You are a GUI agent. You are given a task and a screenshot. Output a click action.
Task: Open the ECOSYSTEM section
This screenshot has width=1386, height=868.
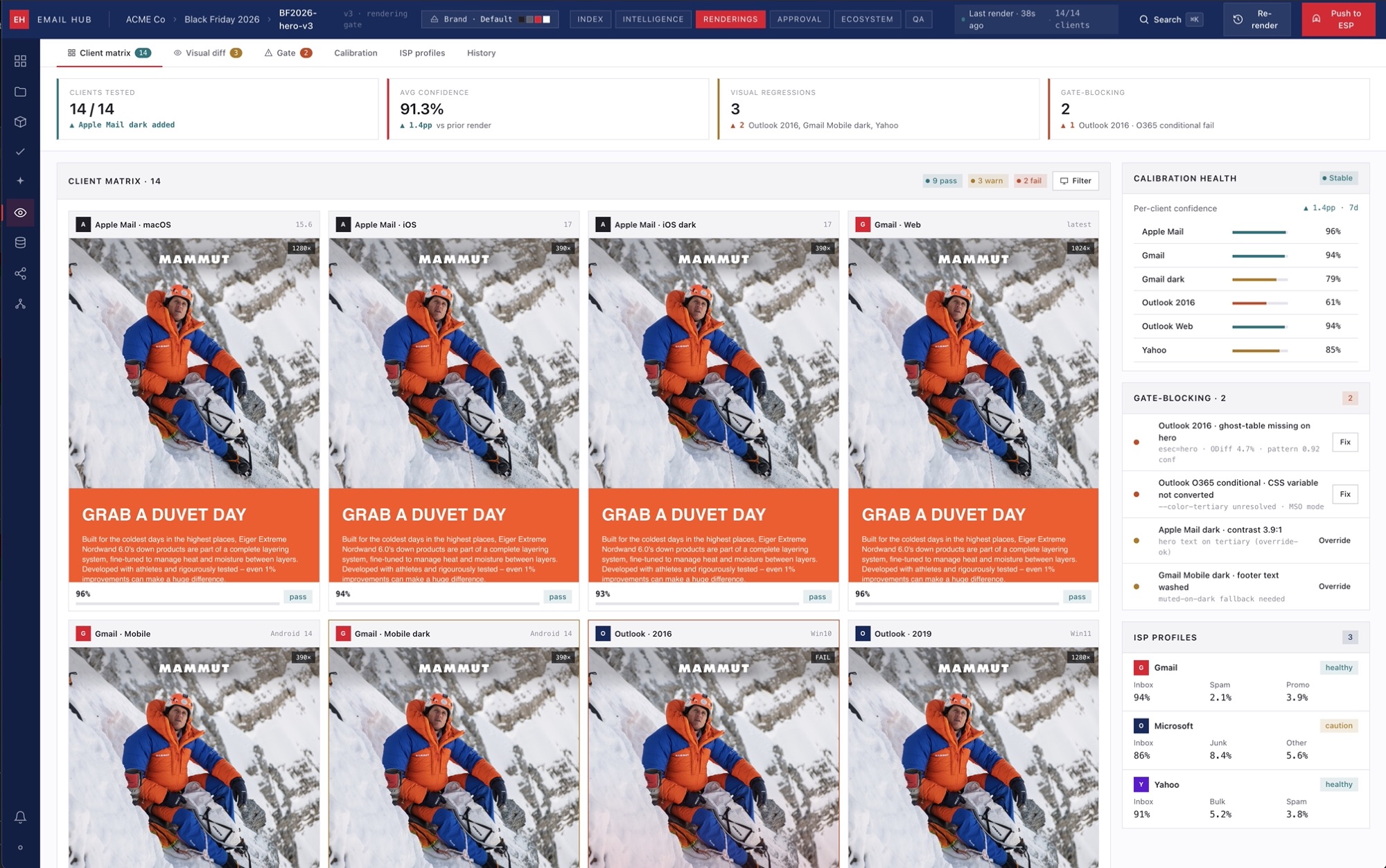[867, 19]
